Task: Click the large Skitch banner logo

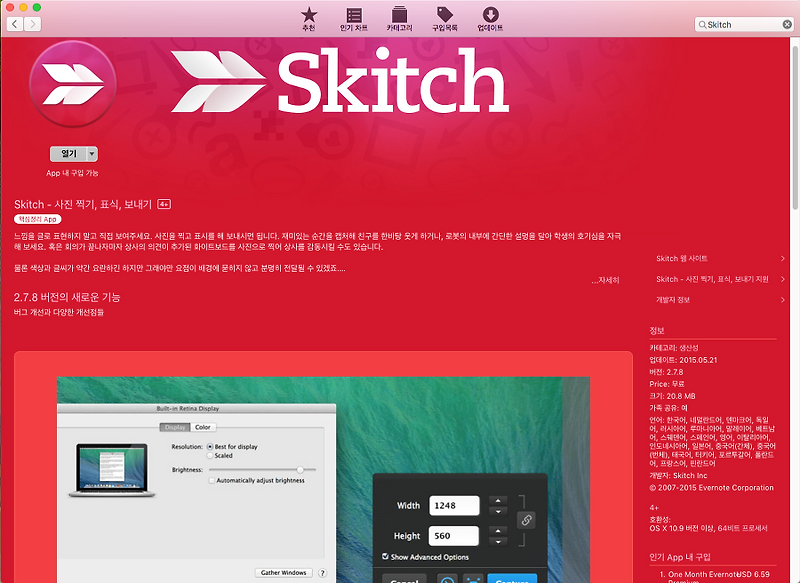Action: (x=340, y=81)
